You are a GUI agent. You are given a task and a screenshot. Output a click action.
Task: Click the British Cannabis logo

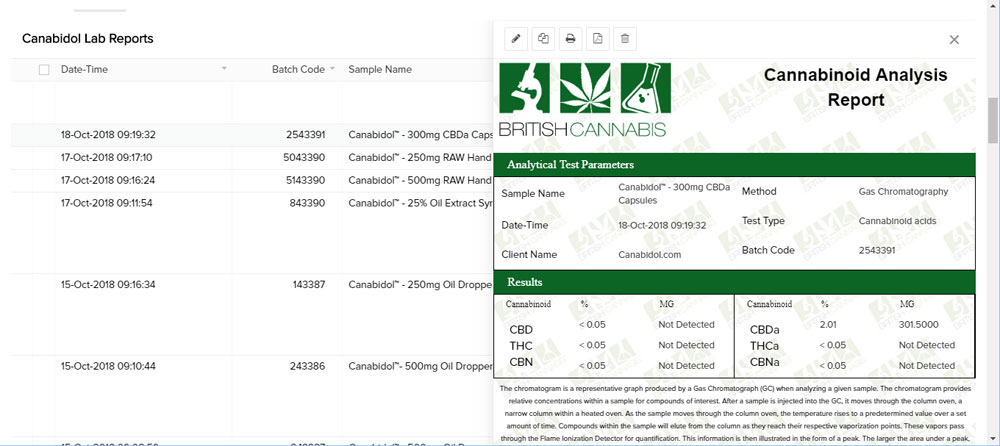(x=584, y=100)
